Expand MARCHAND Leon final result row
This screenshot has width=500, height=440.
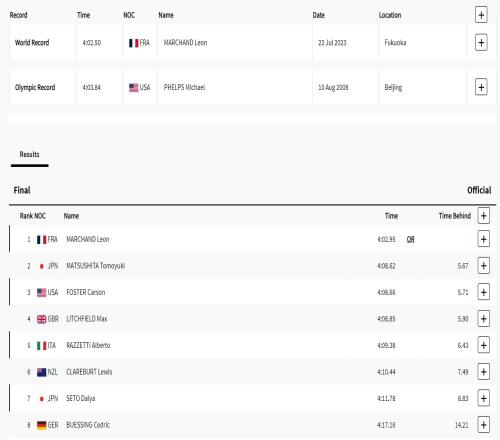(483, 239)
